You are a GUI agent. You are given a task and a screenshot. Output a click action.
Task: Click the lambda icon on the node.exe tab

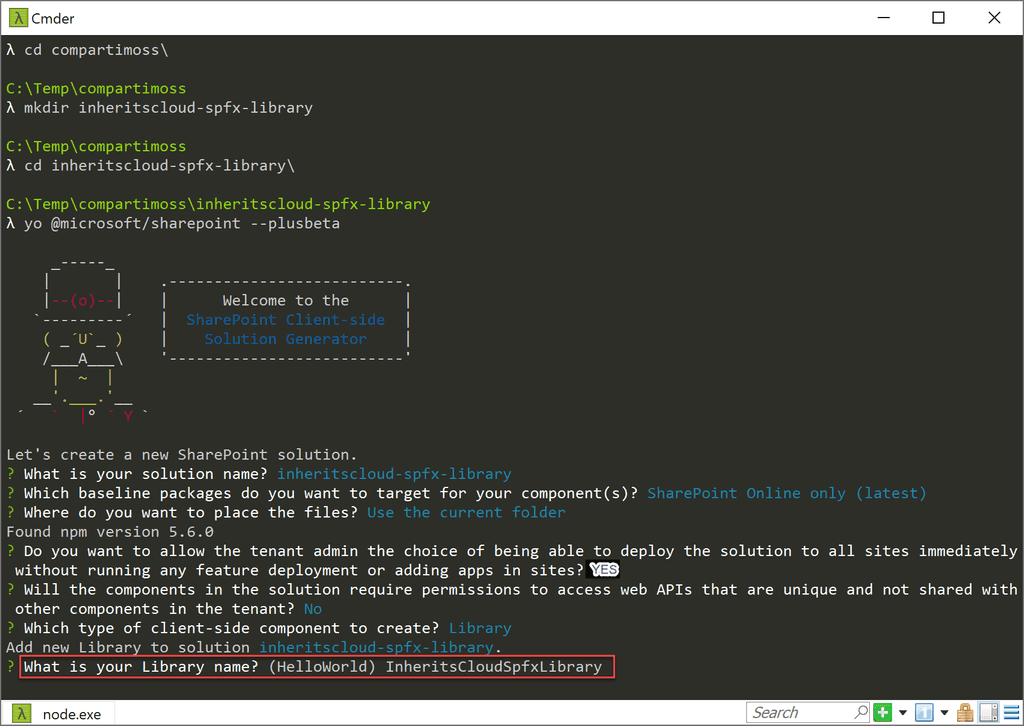pos(22,714)
